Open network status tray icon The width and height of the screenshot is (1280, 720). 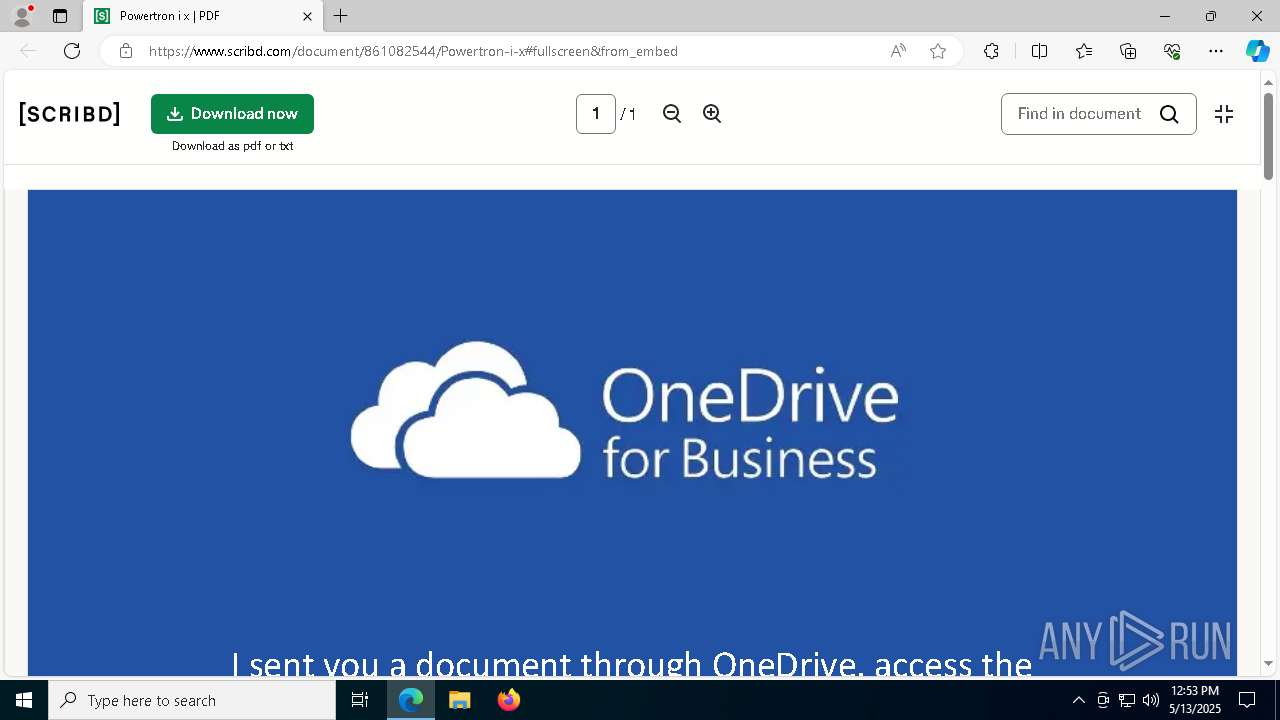(x=1127, y=700)
